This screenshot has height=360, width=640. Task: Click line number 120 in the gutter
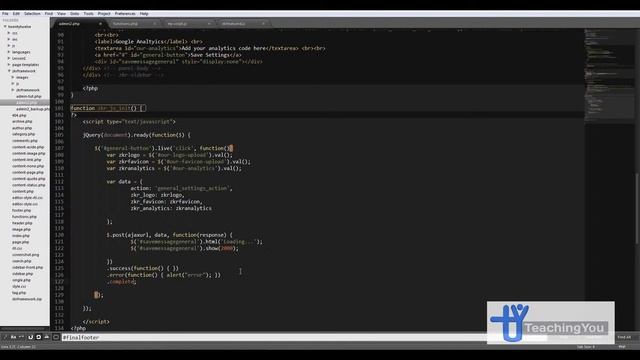[x=60, y=235]
